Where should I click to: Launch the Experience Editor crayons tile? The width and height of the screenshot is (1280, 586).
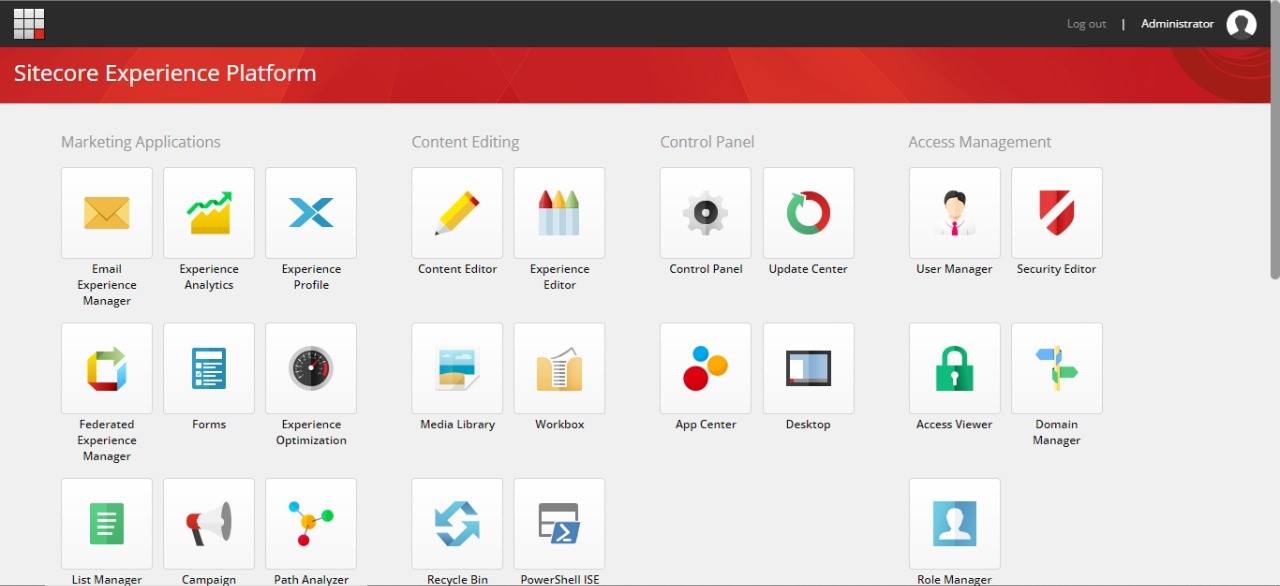pos(559,213)
